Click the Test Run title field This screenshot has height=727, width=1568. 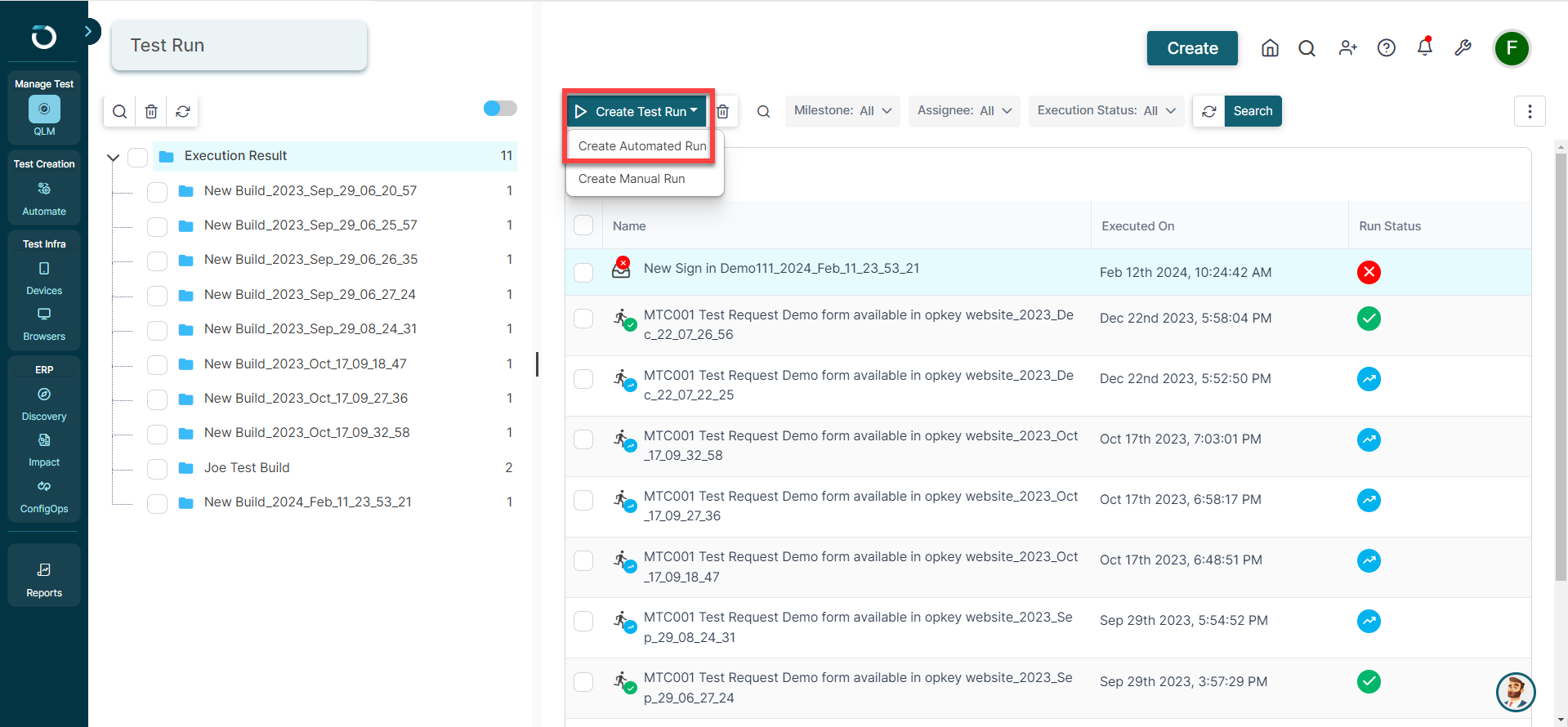click(239, 46)
